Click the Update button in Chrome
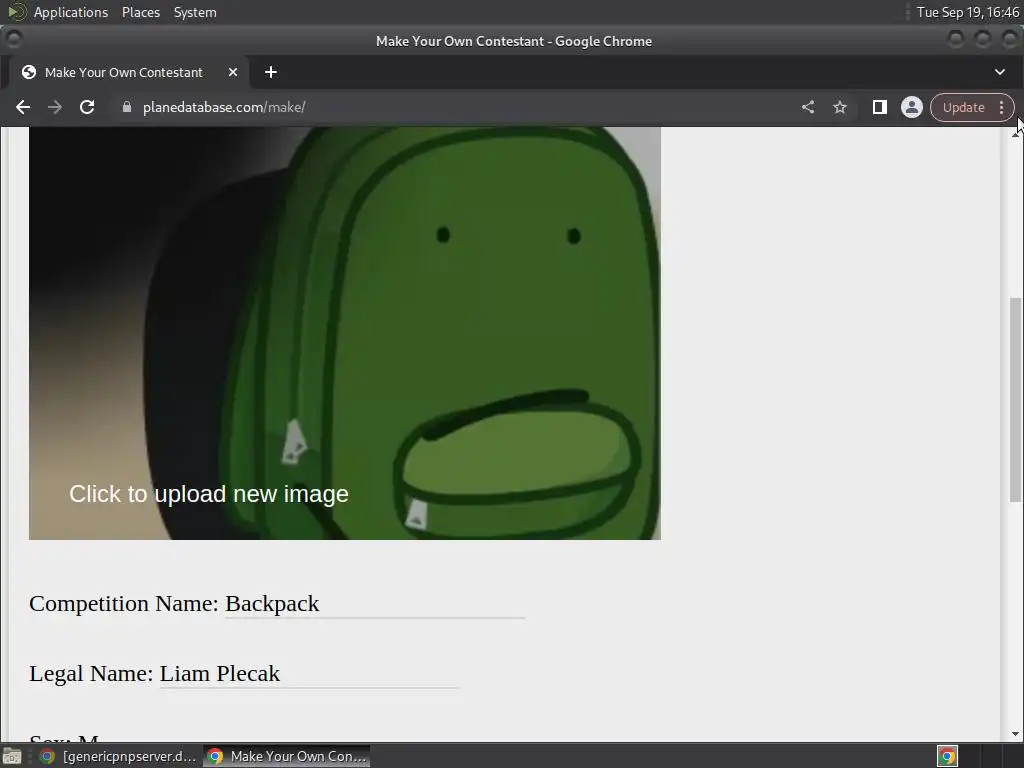Image resolution: width=1024 pixels, height=768 pixels. point(963,107)
